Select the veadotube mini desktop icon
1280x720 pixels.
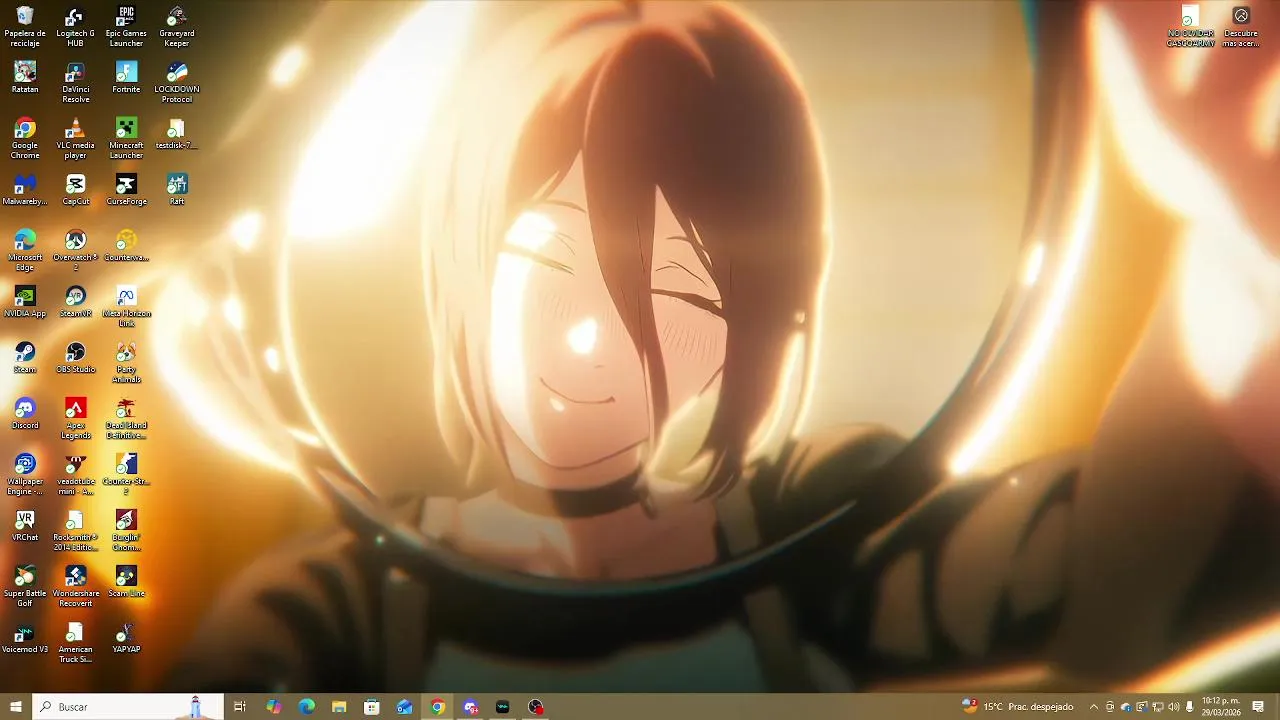[75, 475]
